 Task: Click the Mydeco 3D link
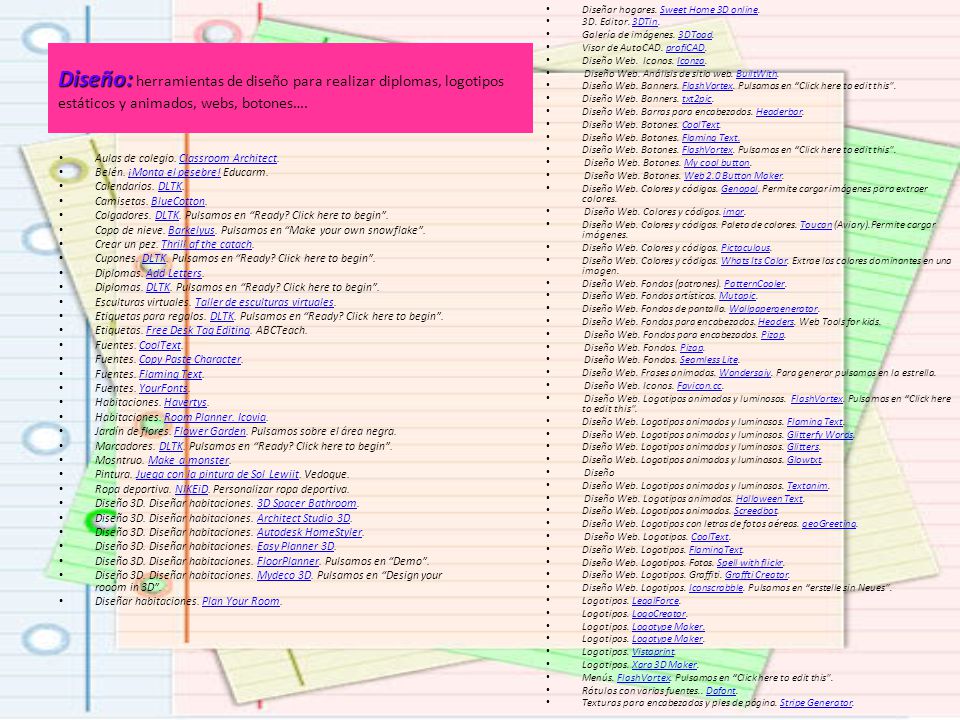(x=284, y=575)
